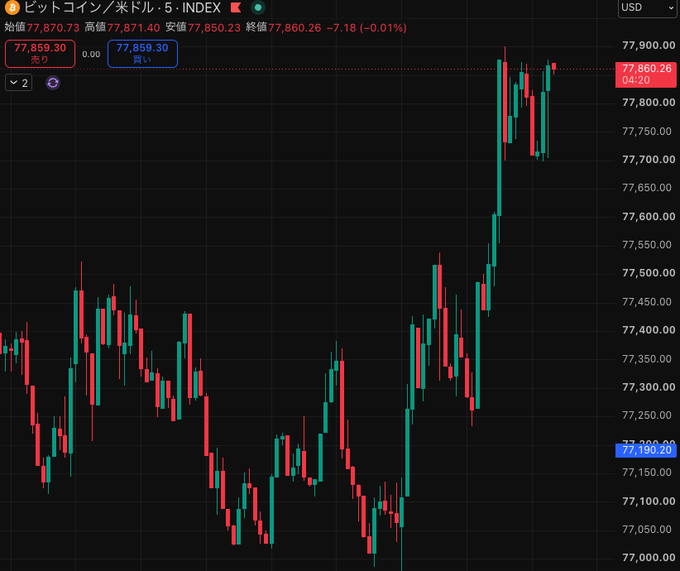Click the green market status dot
This screenshot has height=571, width=680.
click(258, 7)
